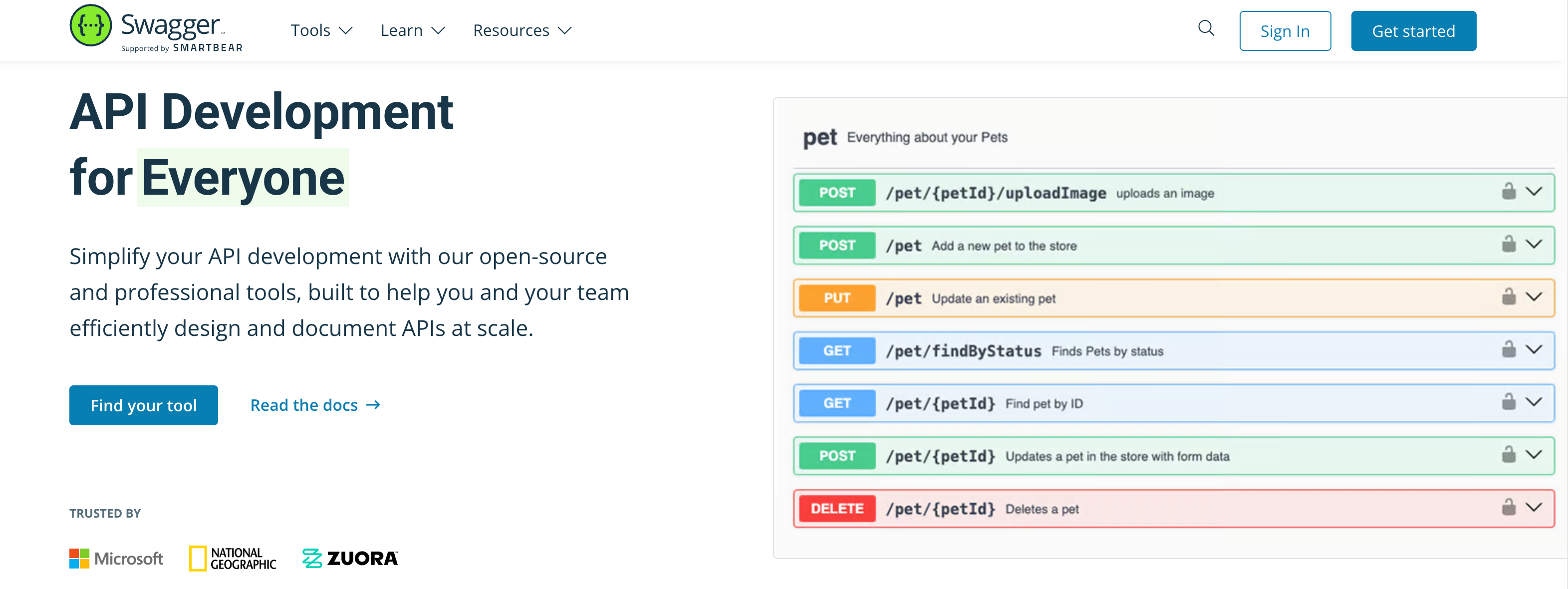This screenshot has width=1568, height=589.
Task: Expand the DELETE pet endpoint chevron
Action: pos(1534,507)
